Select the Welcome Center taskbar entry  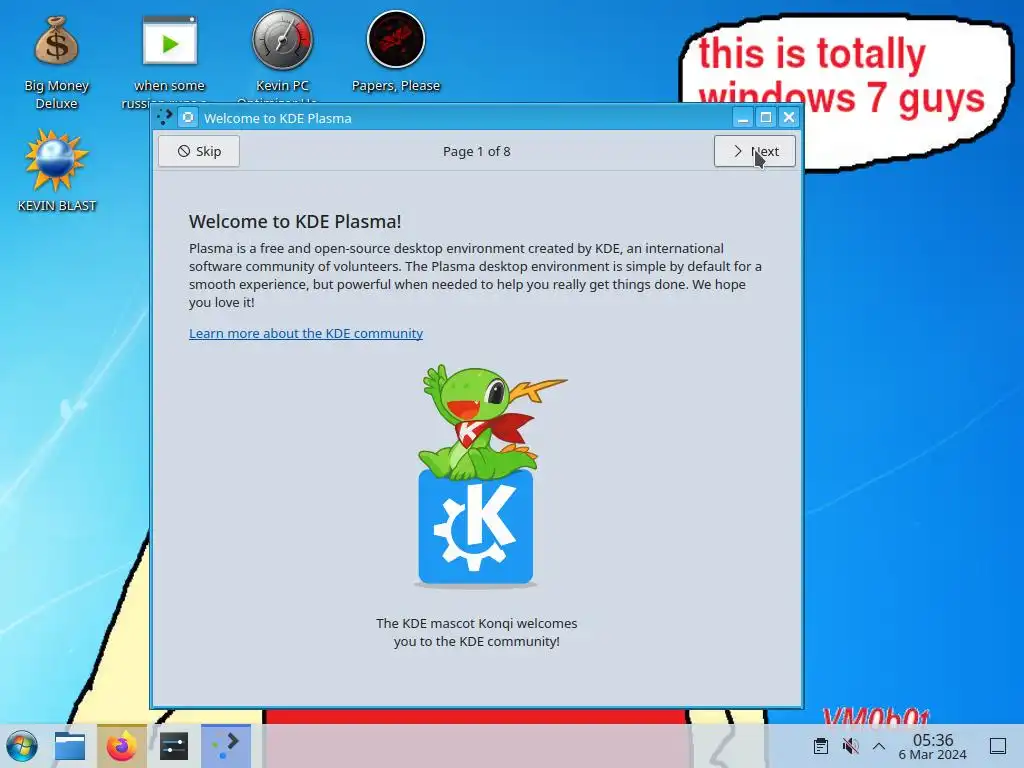226,746
